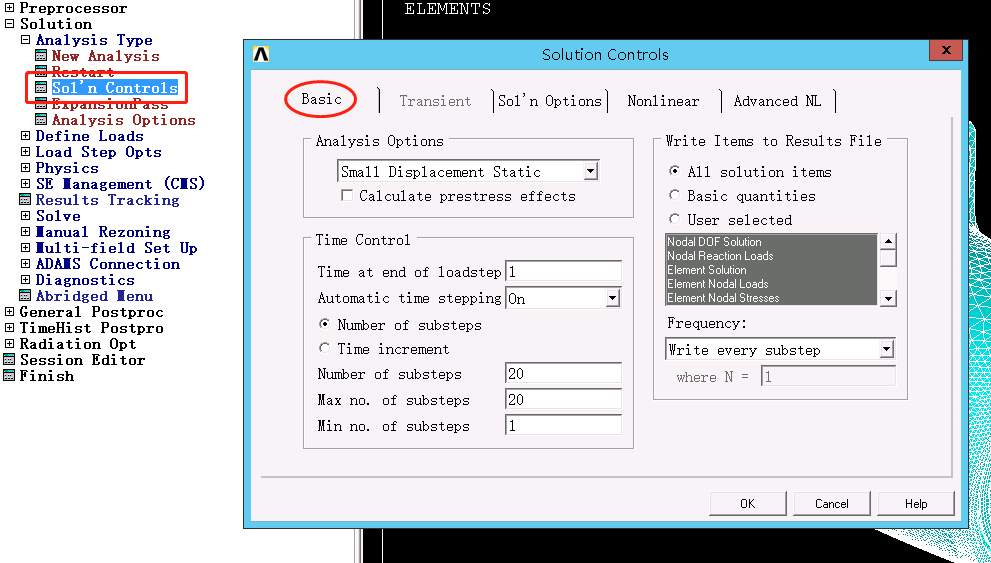Click the ANSYS logo in dialog title bar
The width and height of the screenshot is (991, 563).
[x=261, y=54]
